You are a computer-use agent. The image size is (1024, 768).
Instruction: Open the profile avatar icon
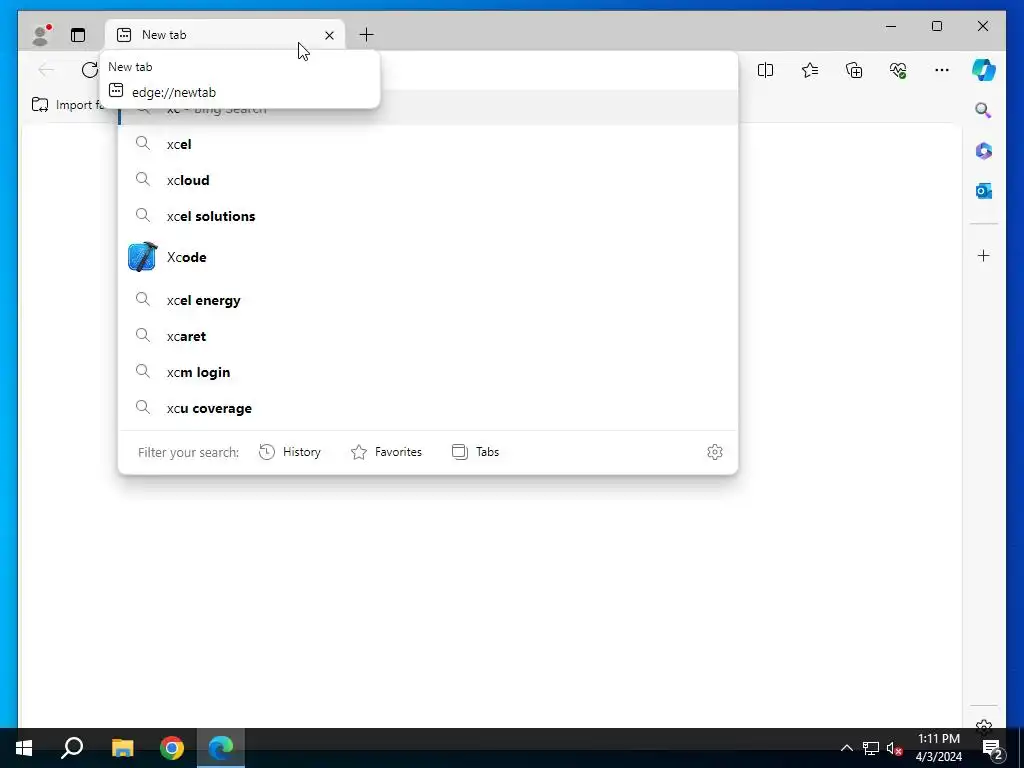pos(41,35)
